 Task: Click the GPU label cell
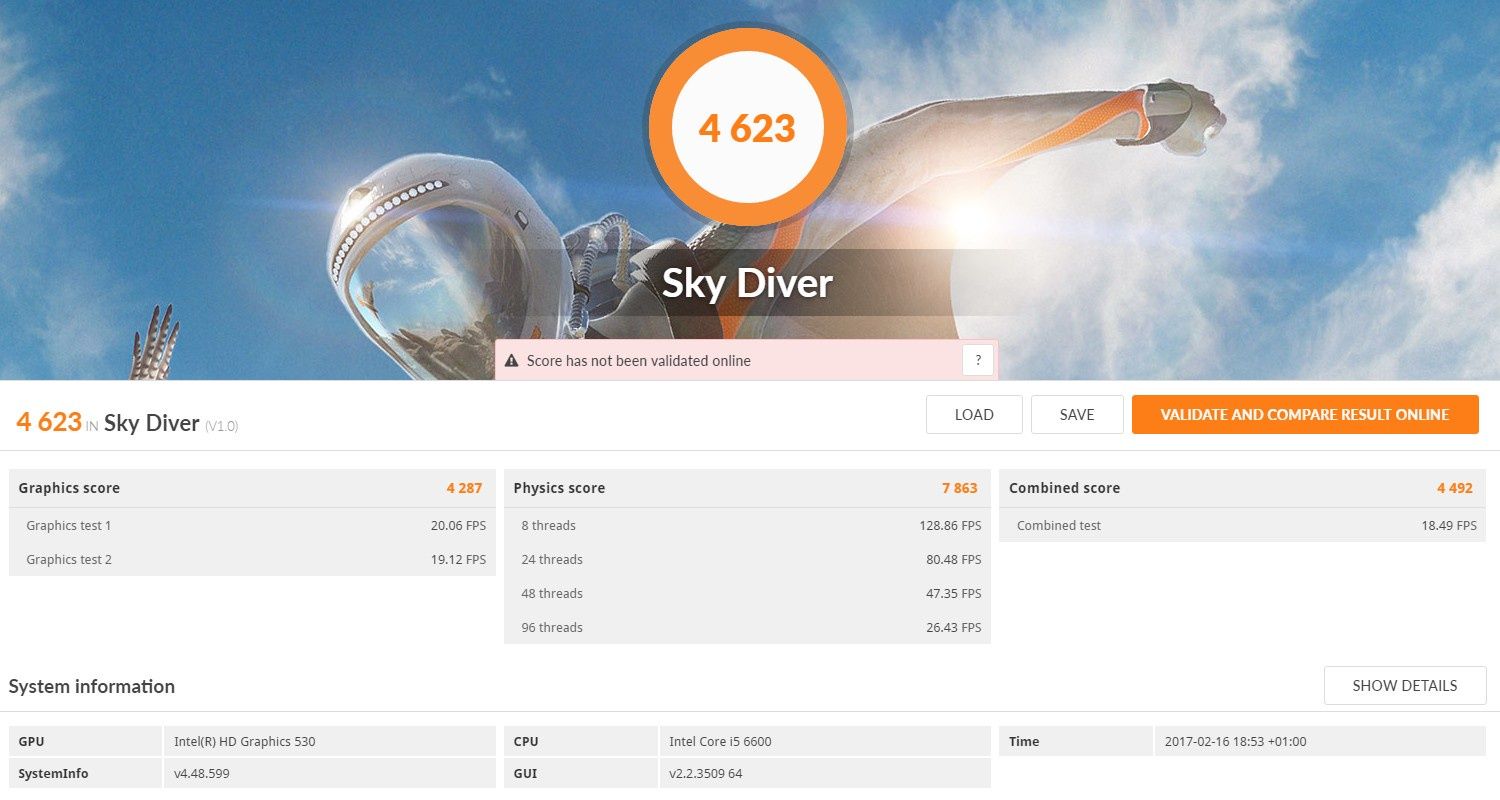[x=85, y=741]
